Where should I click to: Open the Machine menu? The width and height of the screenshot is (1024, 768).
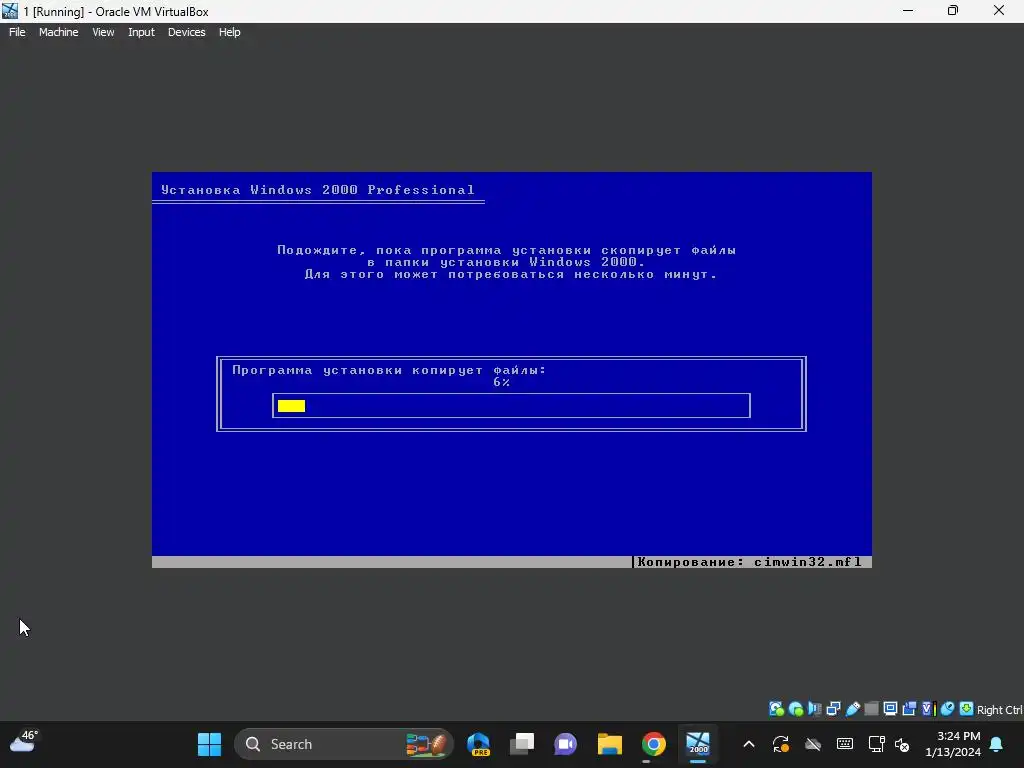58,32
